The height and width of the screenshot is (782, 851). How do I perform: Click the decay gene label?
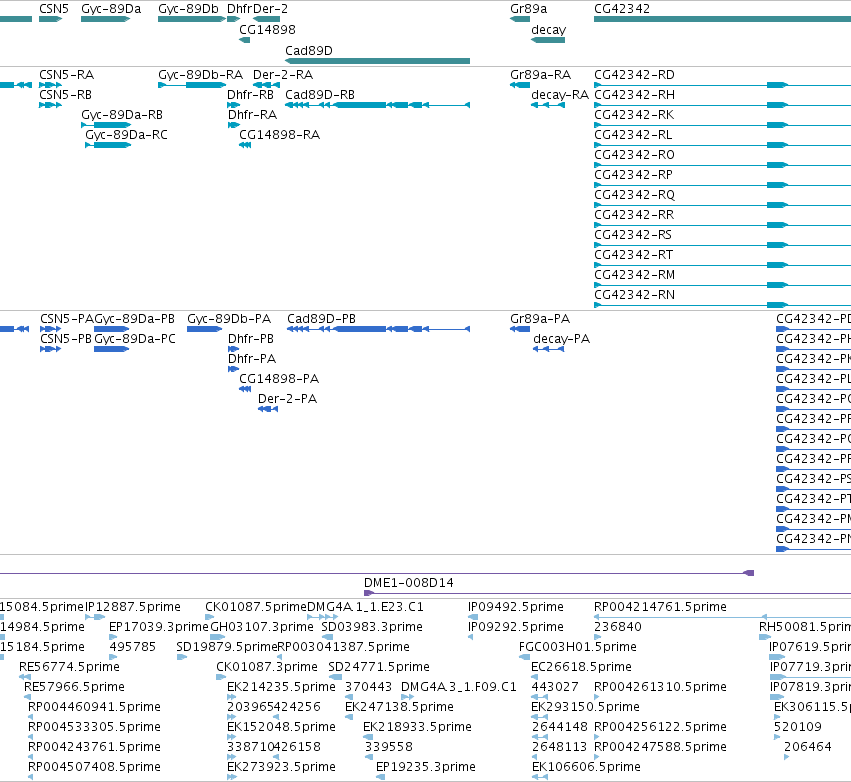pos(548,30)
